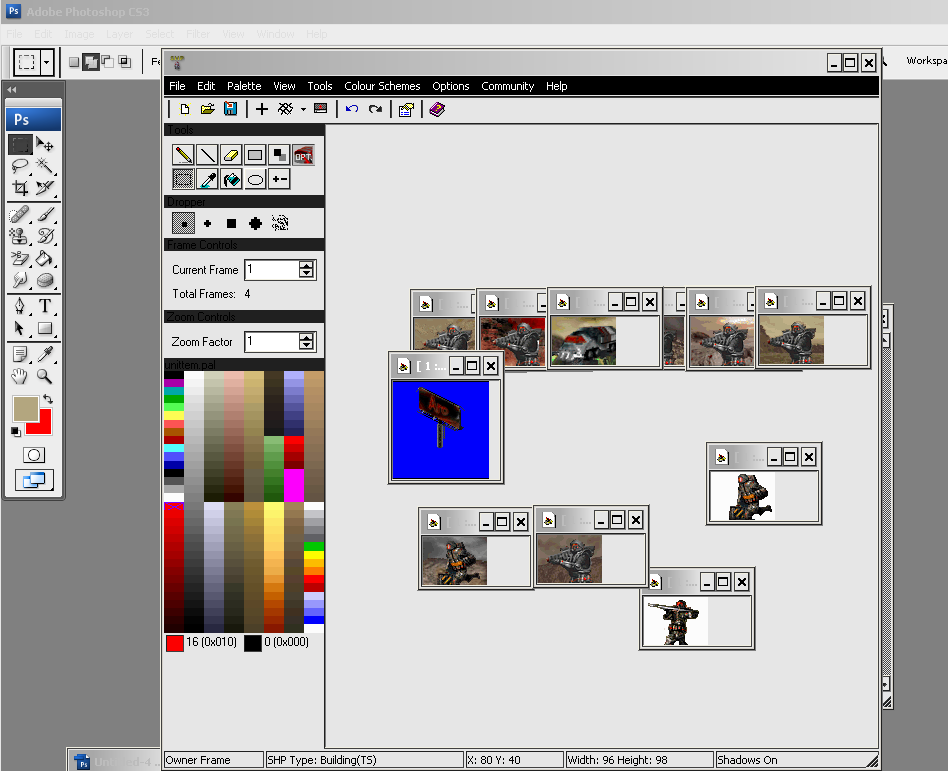Select the Ellipse tool in Tools panel
This screenshot has height=771, width=948.
pos(255,179)
